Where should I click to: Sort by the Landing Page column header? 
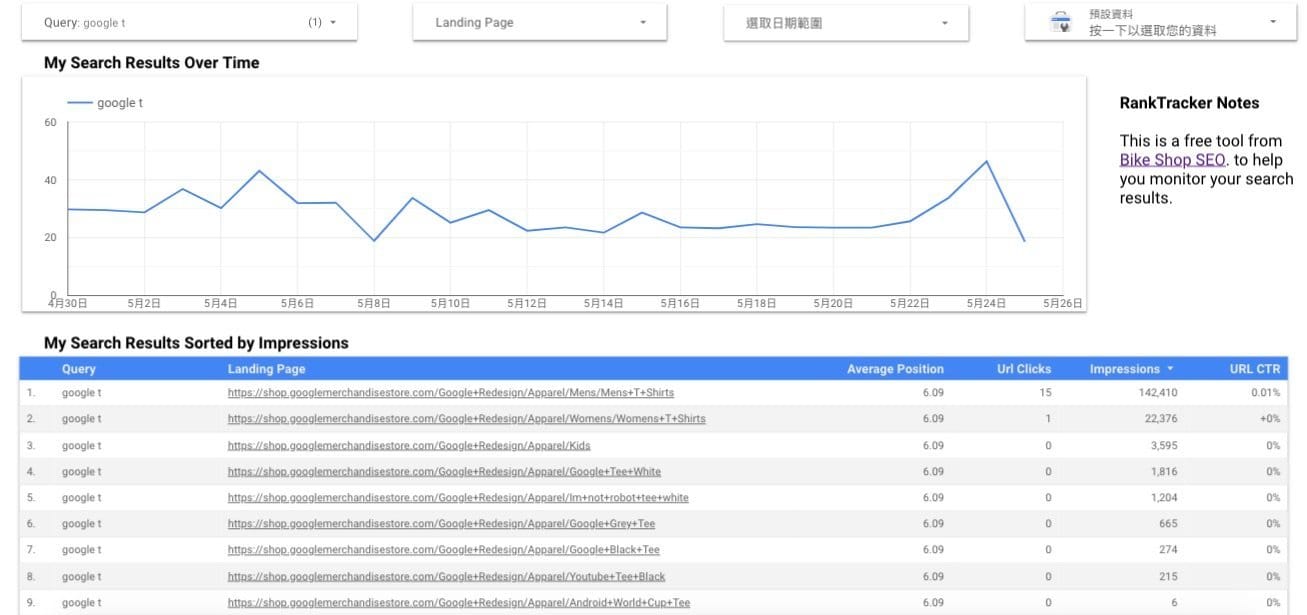[x=266, y=369]
